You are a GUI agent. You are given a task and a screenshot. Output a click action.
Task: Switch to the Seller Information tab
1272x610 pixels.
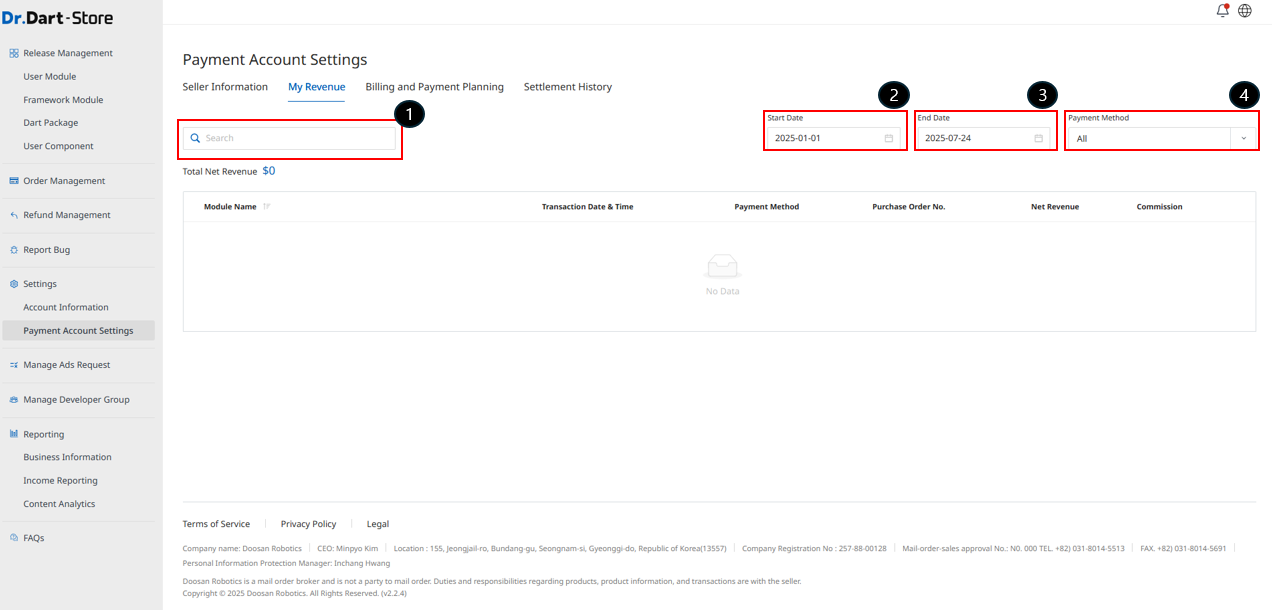pos(225,87)
